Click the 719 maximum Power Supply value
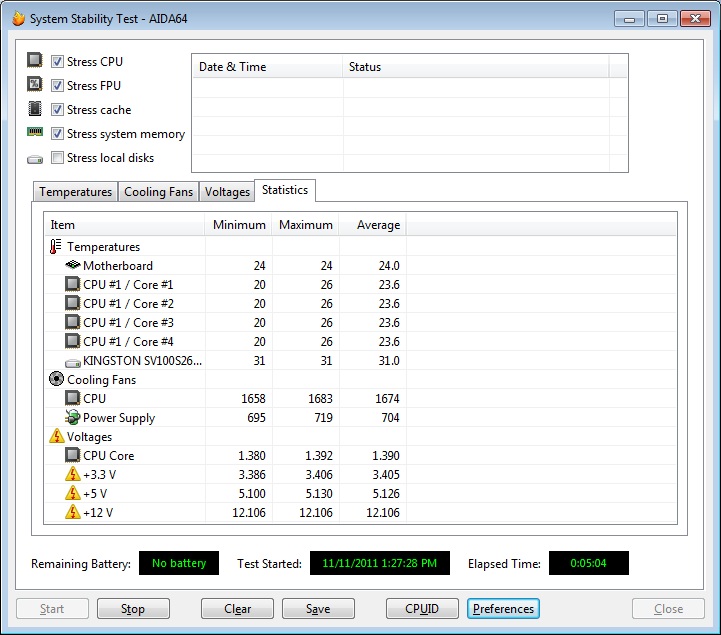The width and height of the screenshot is (721, 635). click(x=323, y=418)
